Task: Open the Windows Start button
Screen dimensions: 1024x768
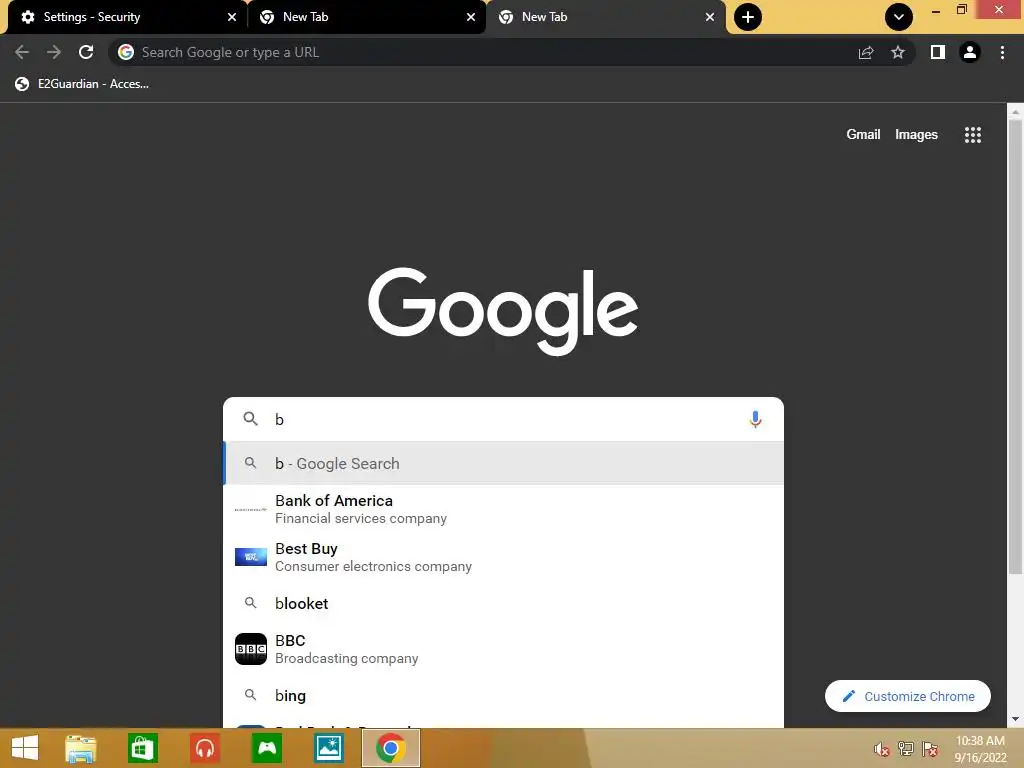Action: [25, 748]
